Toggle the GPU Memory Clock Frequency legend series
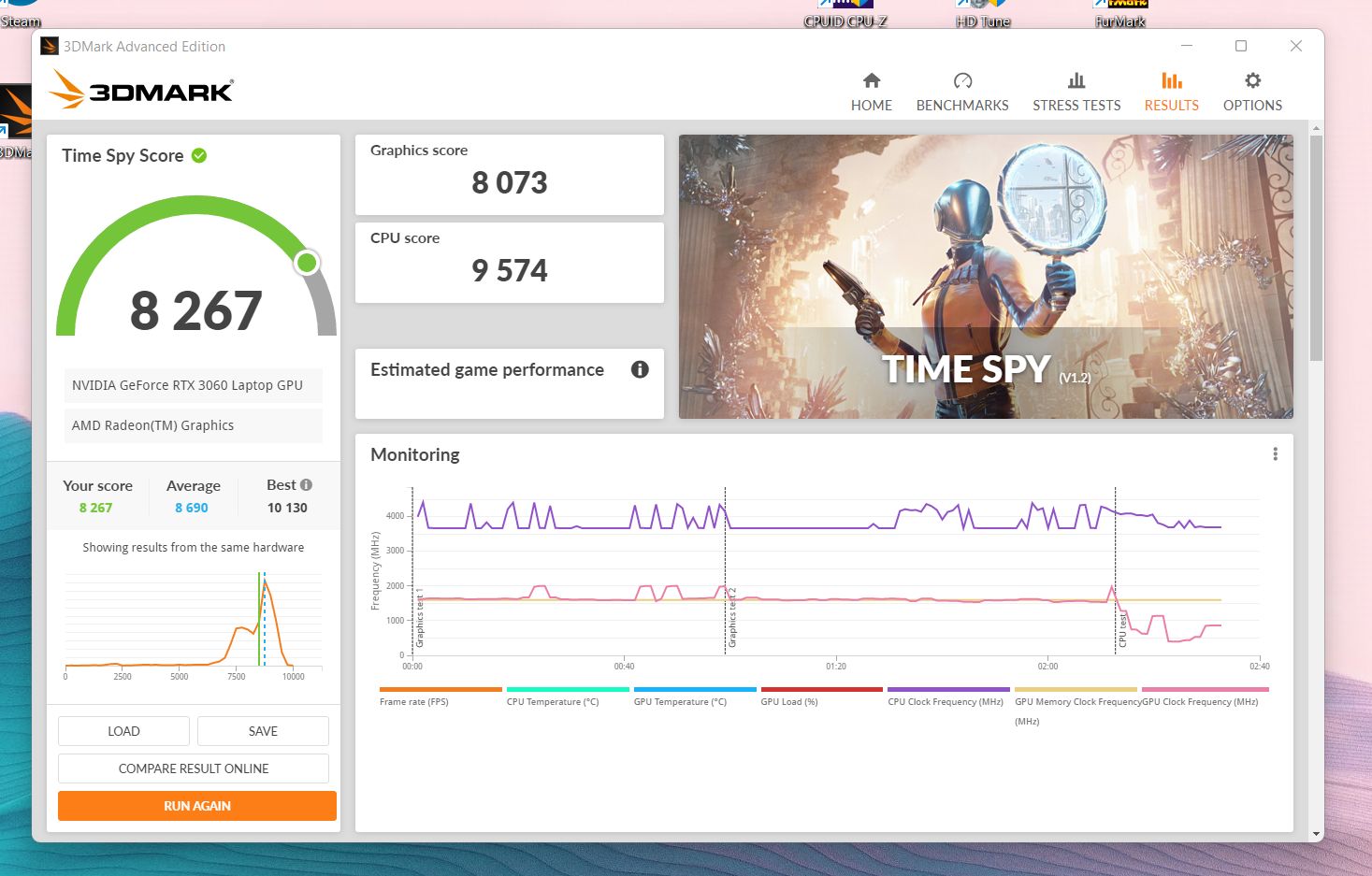This screenshot has height=876, width=1372. (x=1076, y=706)
